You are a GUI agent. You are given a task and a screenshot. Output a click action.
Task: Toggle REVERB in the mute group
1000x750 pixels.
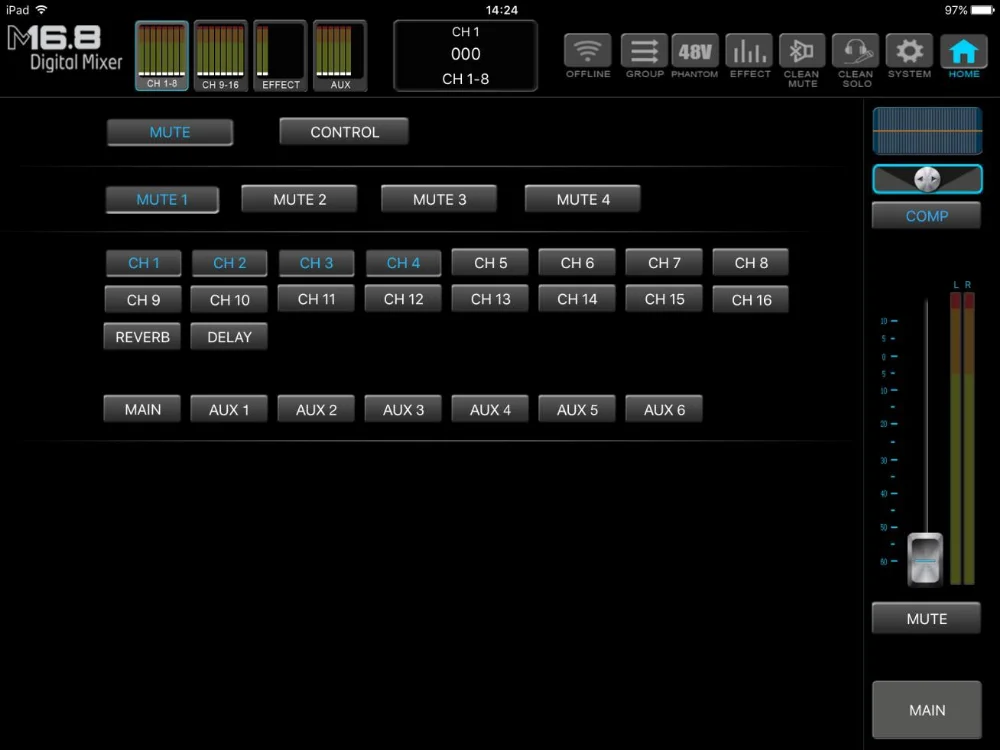coord(142,337)
